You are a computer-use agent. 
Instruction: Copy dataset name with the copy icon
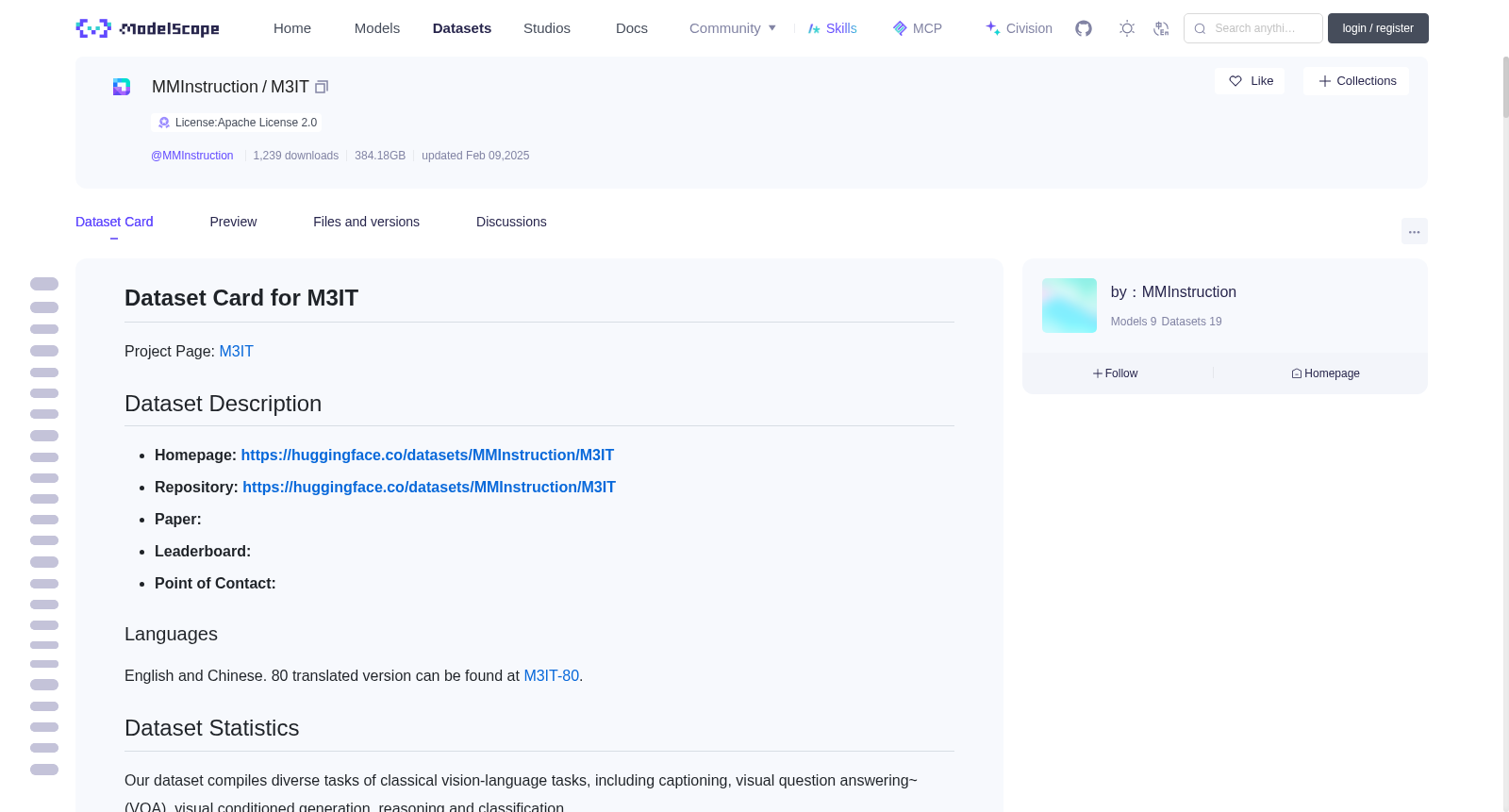tap(322, 87)
